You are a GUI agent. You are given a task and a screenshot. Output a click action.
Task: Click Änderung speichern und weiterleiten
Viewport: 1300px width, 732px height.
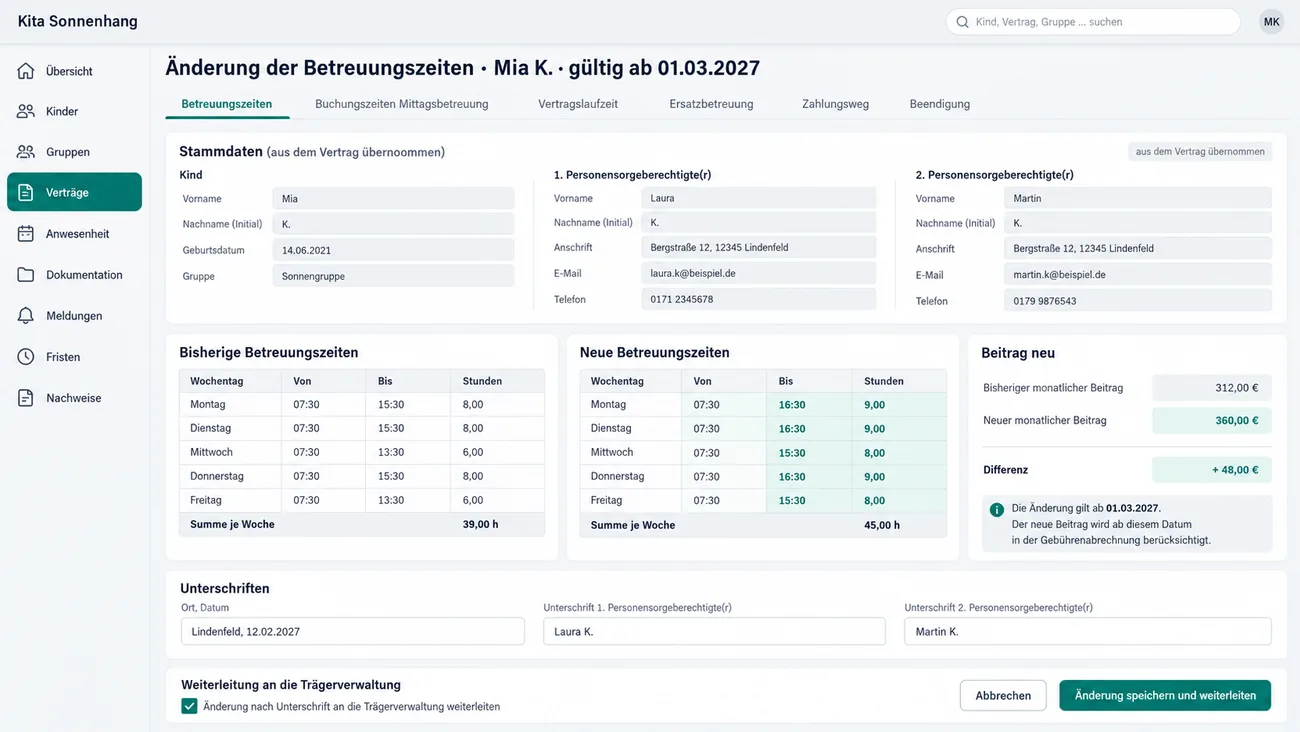[1165, 695]
